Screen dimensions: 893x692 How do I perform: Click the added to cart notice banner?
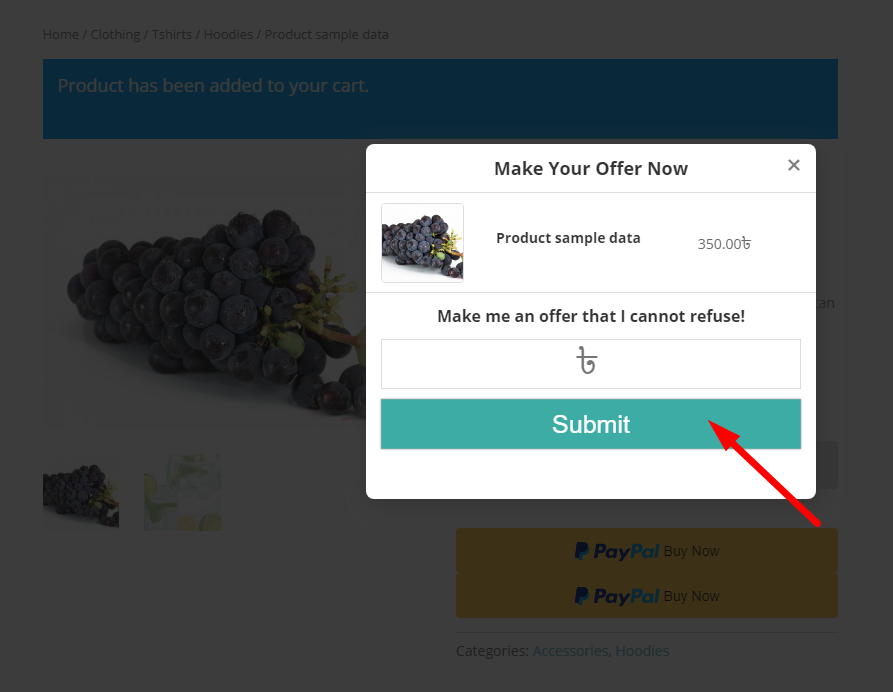[x=440, y=99]
